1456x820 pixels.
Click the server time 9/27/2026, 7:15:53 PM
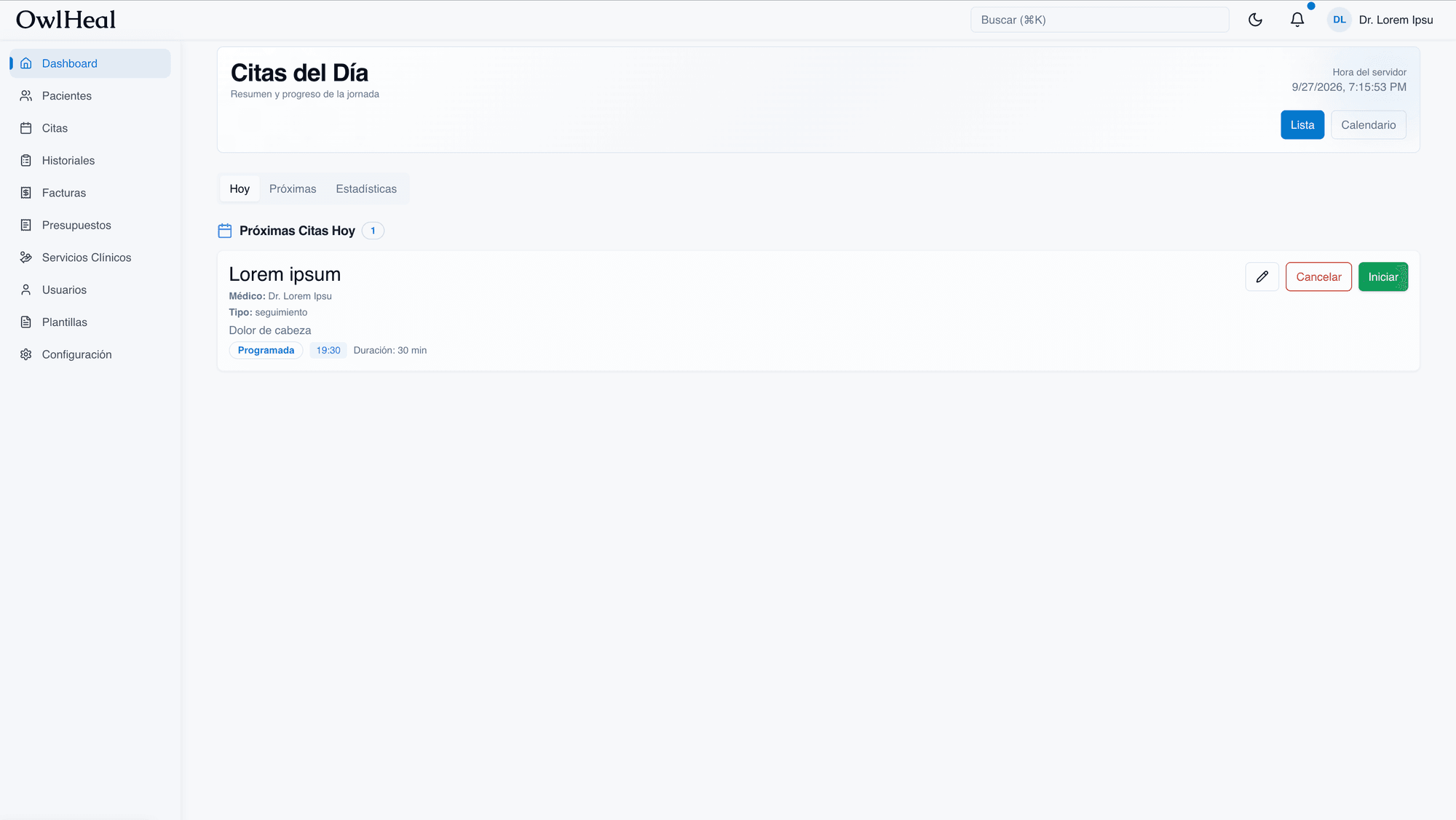[1349, 87]
